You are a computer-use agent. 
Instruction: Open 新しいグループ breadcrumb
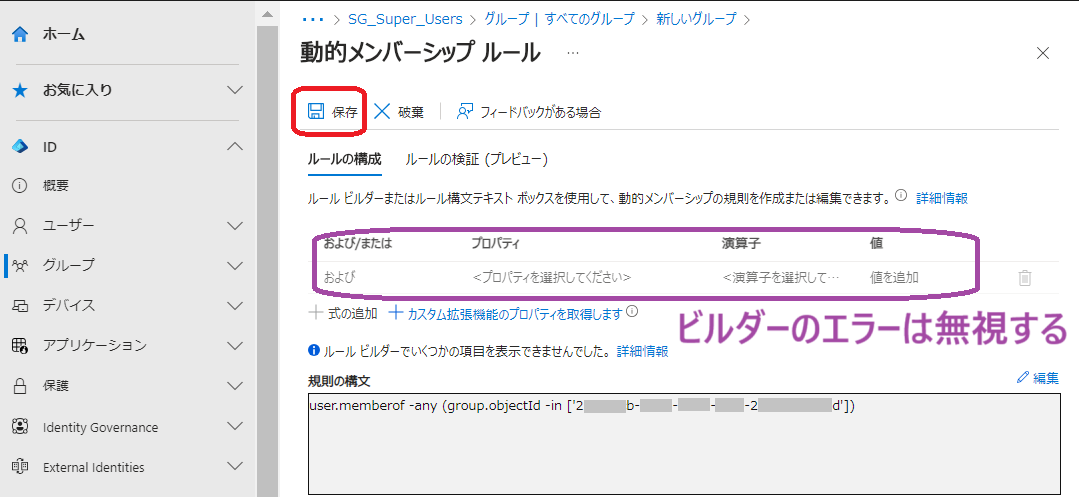tap(696, 19)
